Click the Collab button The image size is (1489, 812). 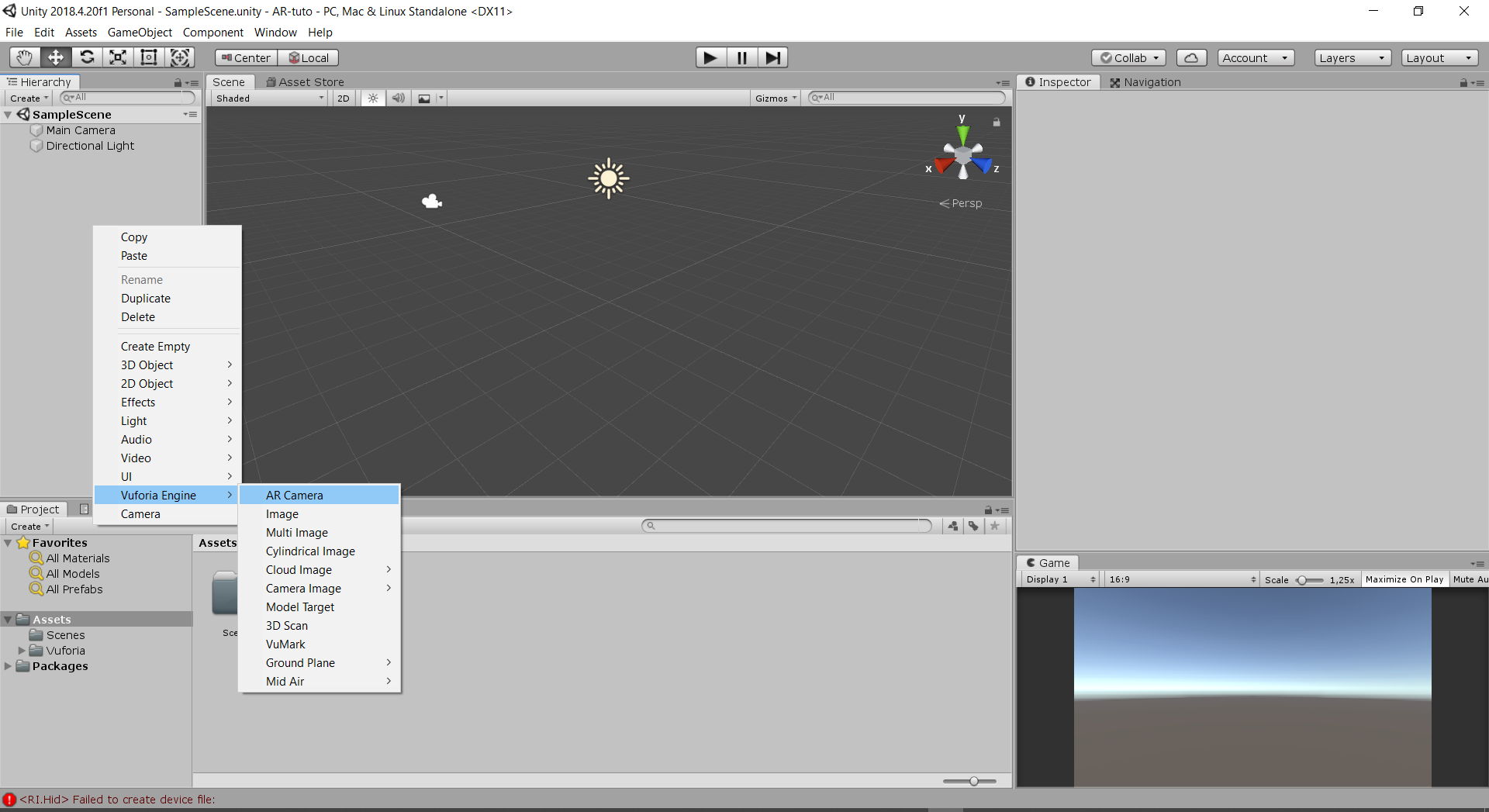(x=1128, y=58)
